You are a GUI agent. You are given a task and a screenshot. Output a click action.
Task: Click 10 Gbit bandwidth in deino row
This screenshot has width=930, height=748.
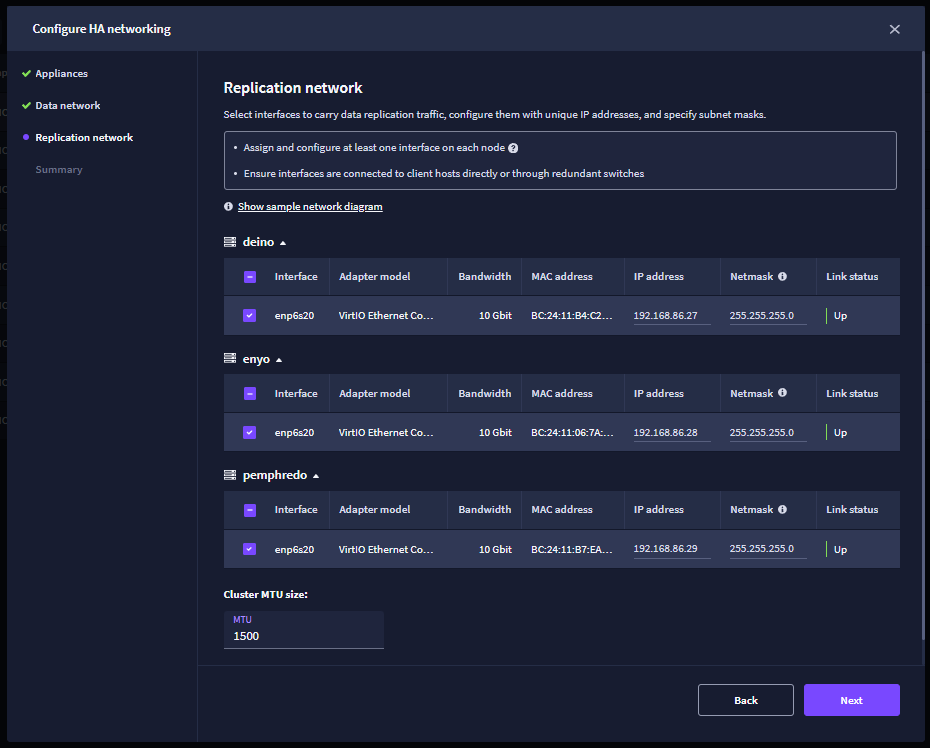[495, 316]
